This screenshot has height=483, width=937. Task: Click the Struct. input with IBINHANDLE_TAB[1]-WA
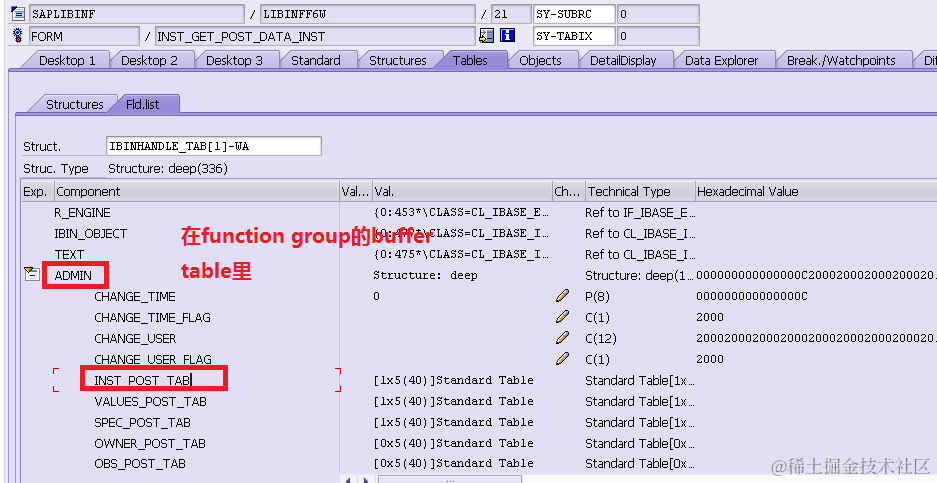[x=213, y=146]
